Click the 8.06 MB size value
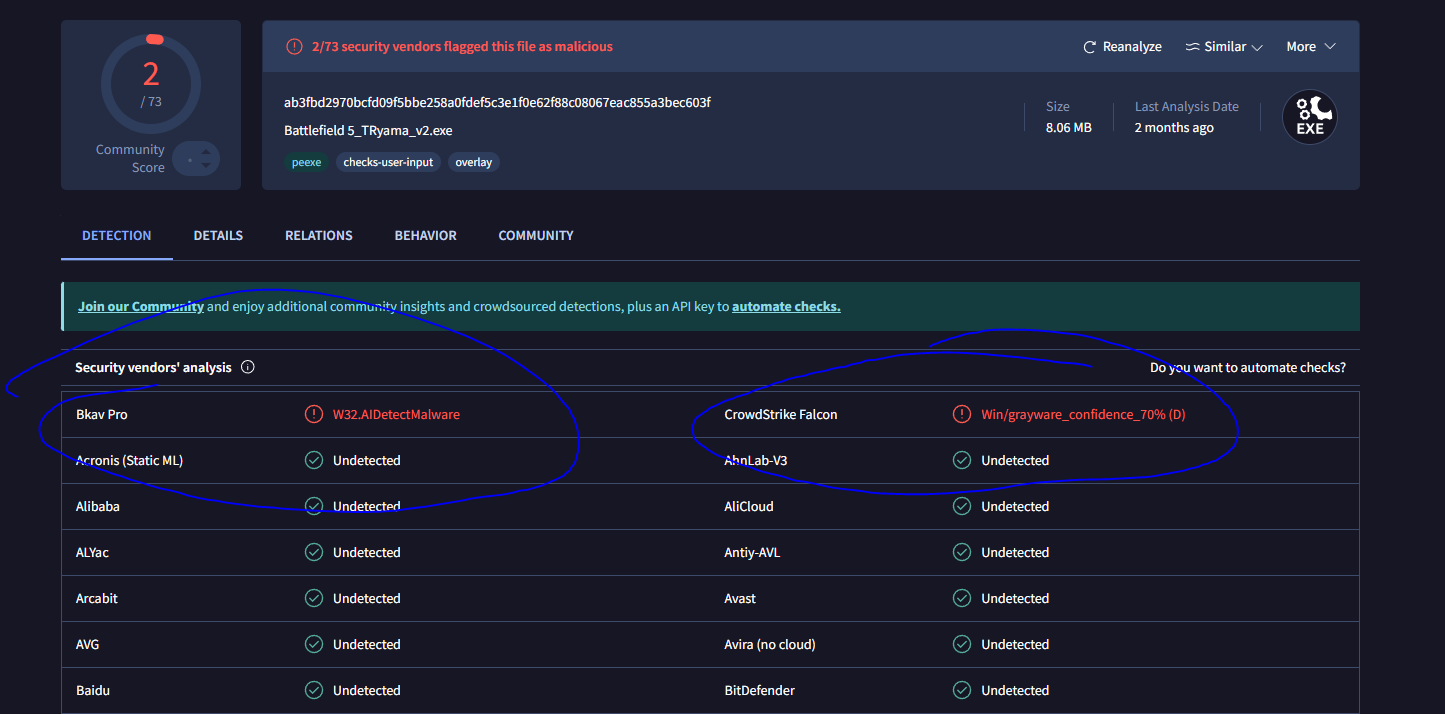Image resolution: width=1445 pixels, height=714 pixels. tap(1068, 128)
